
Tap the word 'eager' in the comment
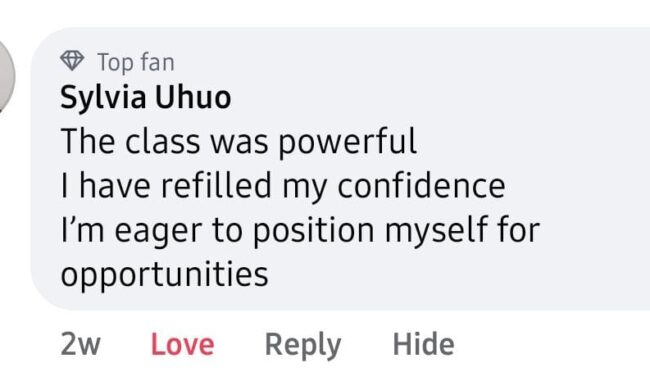(158, 232)
